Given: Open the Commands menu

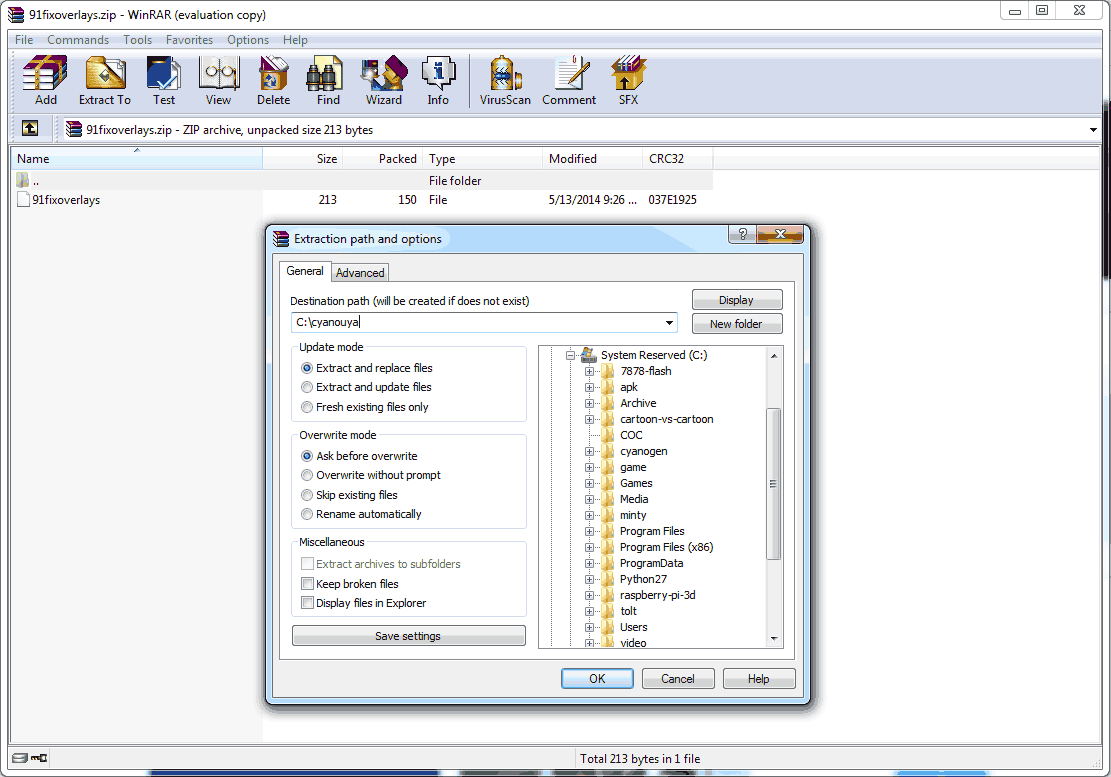Looking at the screenshot, I should click(78, 40).
